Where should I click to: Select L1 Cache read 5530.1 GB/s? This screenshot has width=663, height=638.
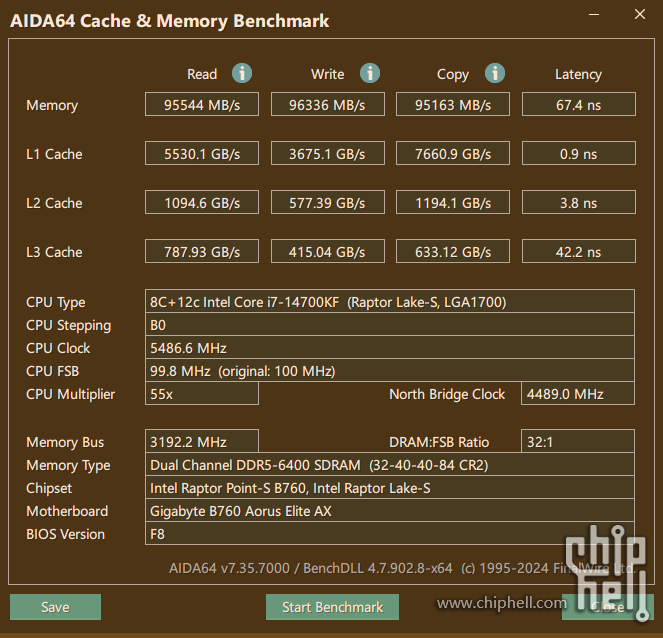(x=202, y=153)
